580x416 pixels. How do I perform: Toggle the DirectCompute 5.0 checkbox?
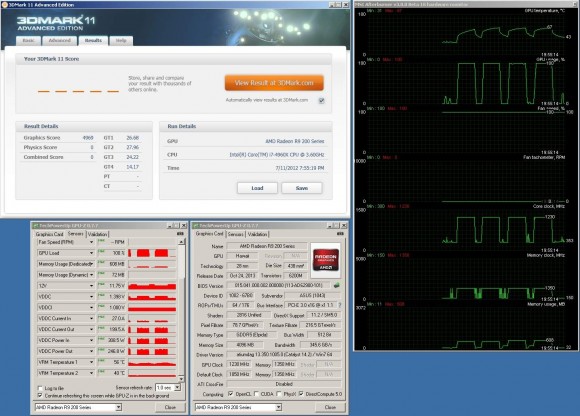point(301,394)
